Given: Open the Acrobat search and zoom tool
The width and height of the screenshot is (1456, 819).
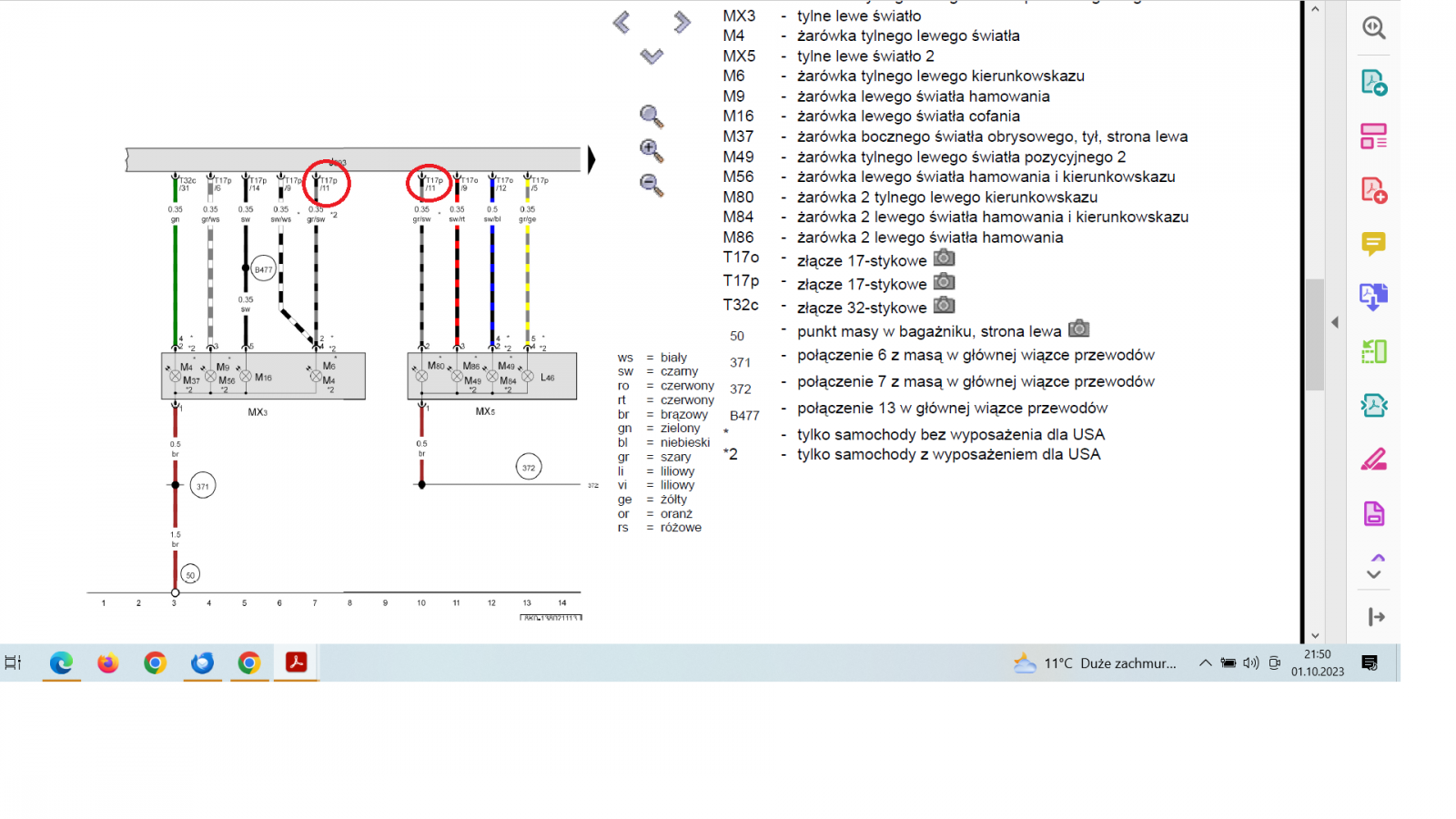Looking at the screenshot, I should (x=1374, y=28).
